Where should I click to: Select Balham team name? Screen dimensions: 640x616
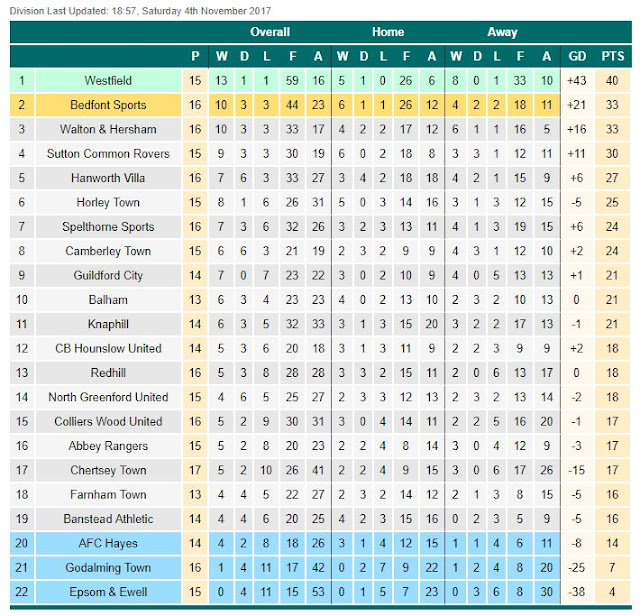[108, 300]
